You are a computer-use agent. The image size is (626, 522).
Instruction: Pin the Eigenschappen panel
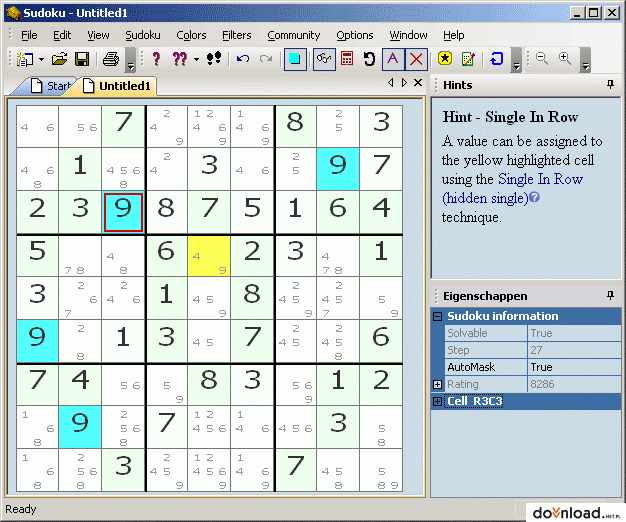click(610, 295)
